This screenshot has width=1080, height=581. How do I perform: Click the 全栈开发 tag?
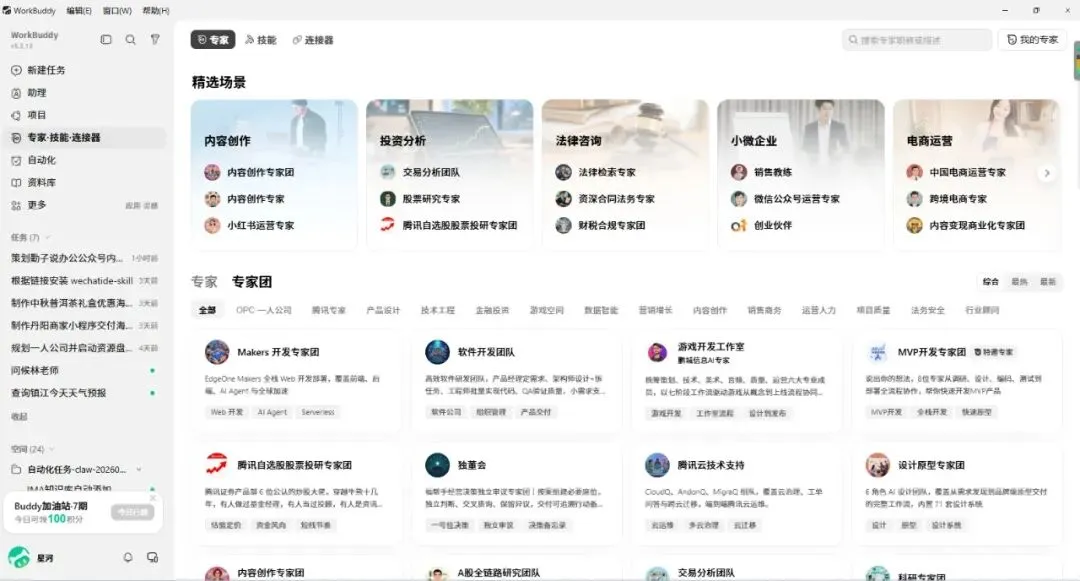(x=931, y=412)
